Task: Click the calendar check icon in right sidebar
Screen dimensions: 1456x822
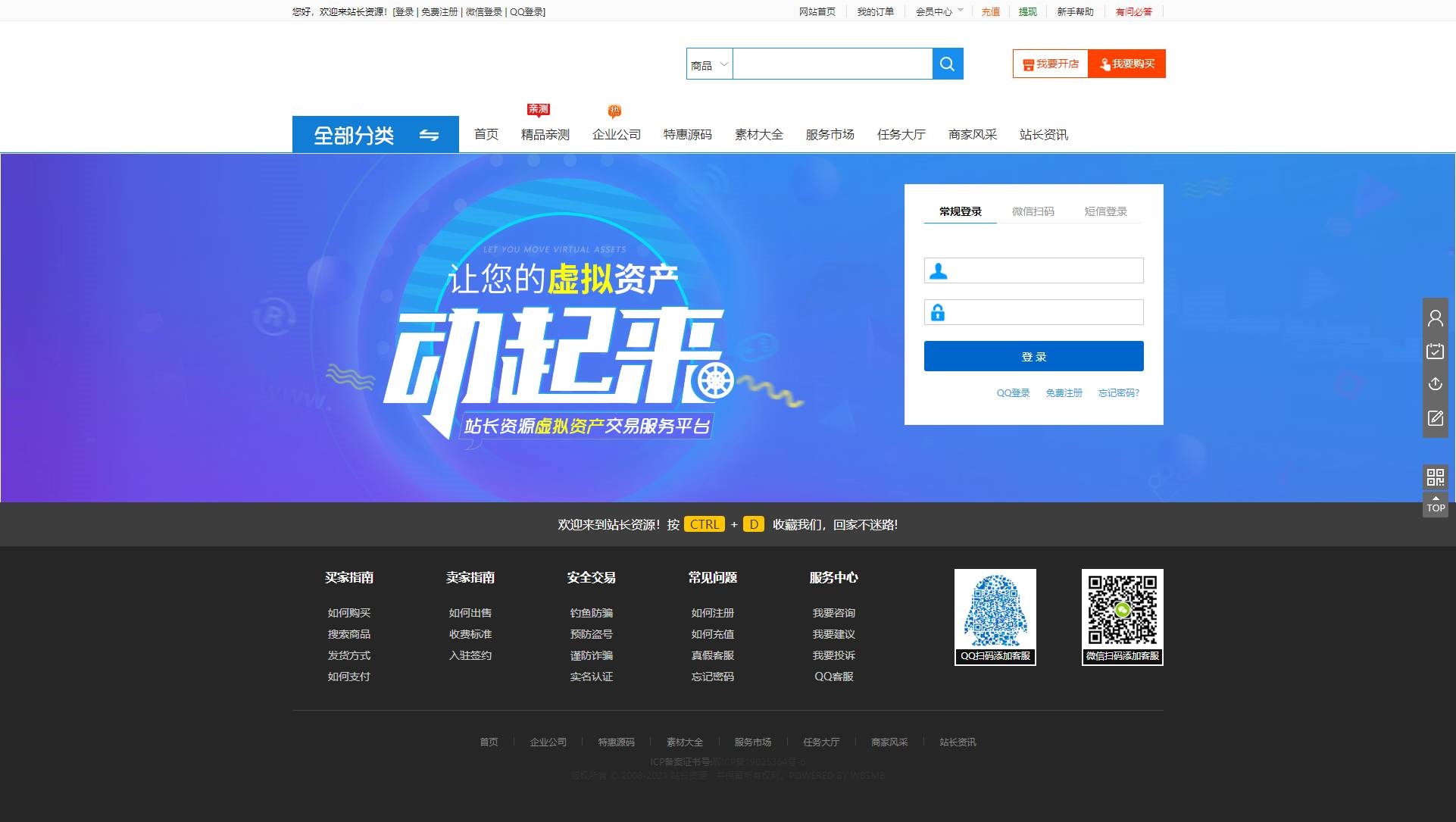Action: (x=1435, y=351)
